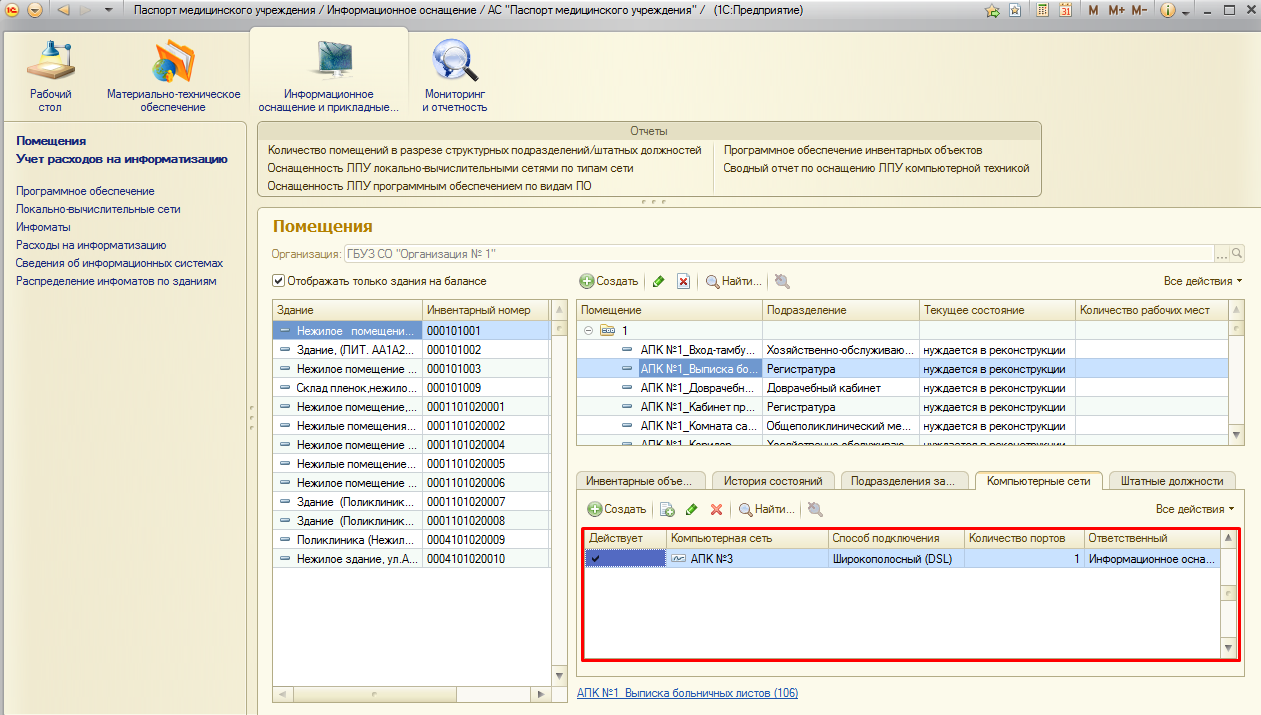Click the pencil edit icon above rooms table
The height and width of the screenshot is (715, 1261).
coord(659,282)
